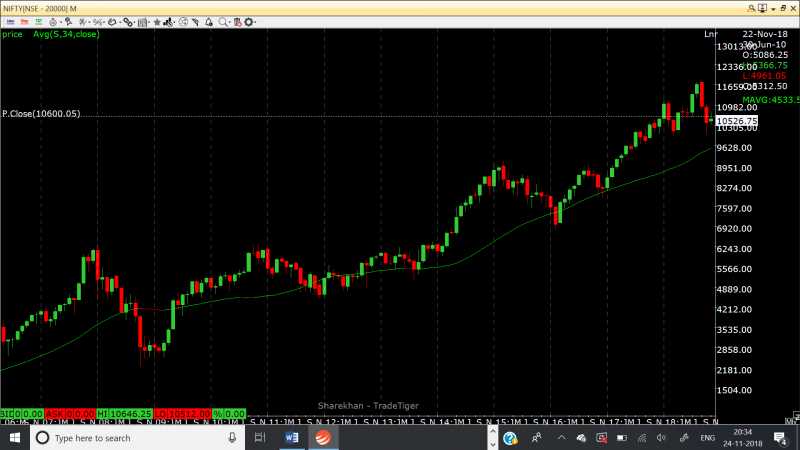The image size is (800, 450).
Task: Open the taskbar clock showing 20:34
Action: (742, 438)
